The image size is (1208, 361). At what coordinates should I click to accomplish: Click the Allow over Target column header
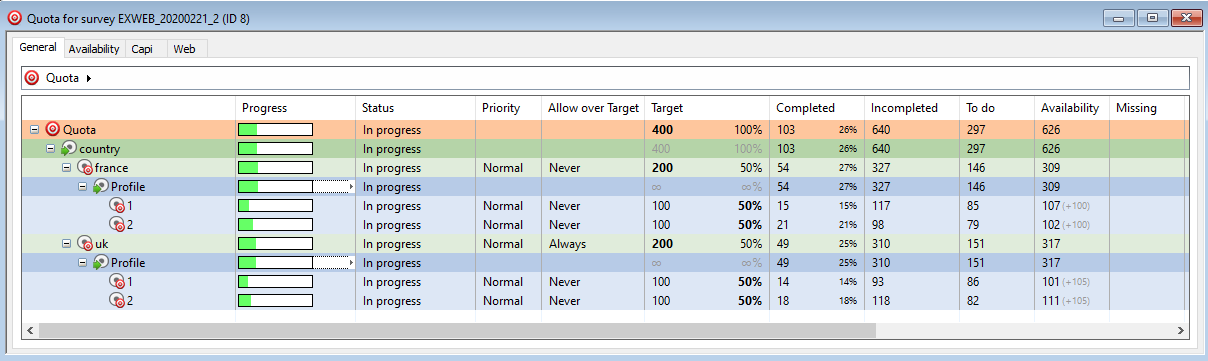(x=593, y=108)
